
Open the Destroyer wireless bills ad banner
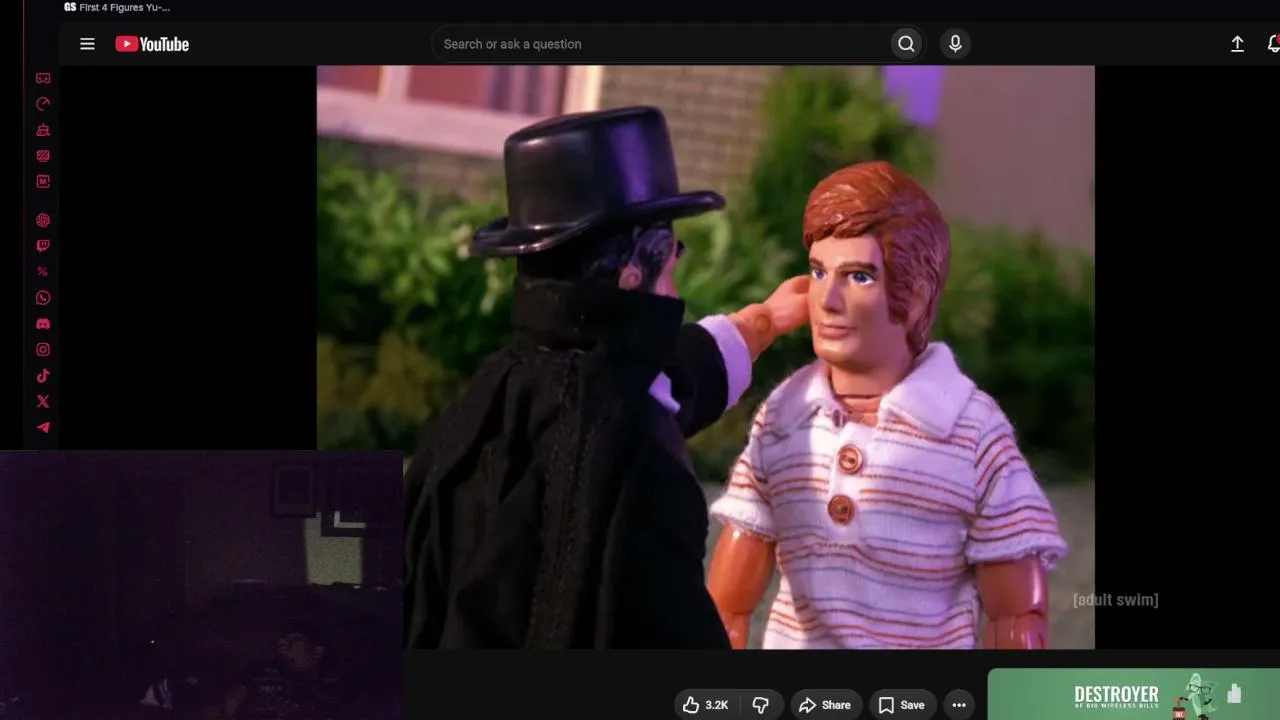[x=1134, y=694]
